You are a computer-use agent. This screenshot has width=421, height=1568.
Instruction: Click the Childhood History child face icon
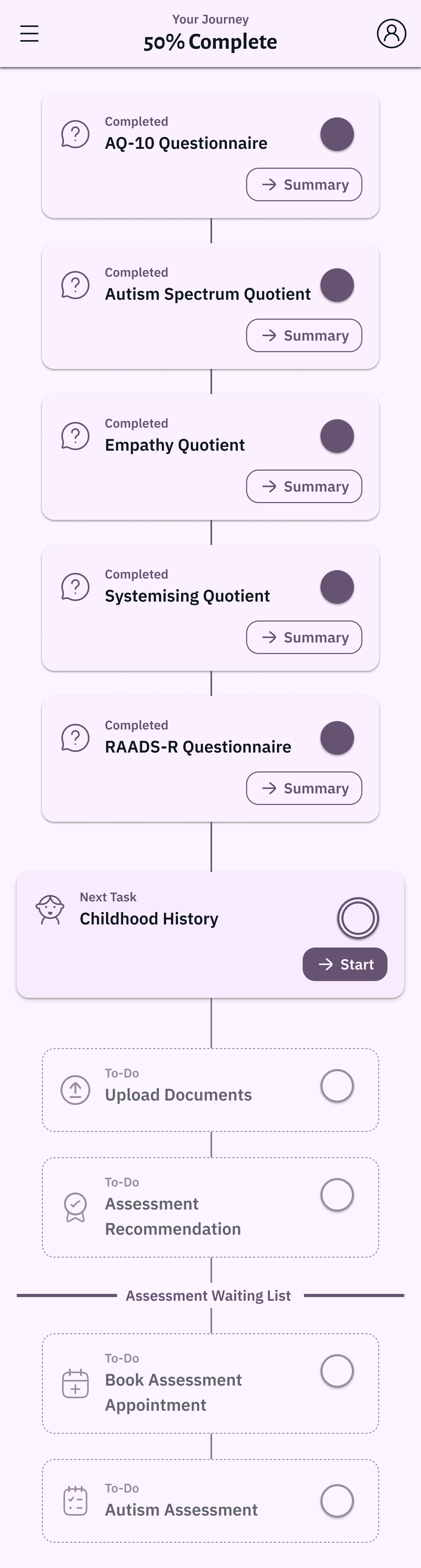tap(50, 910)
